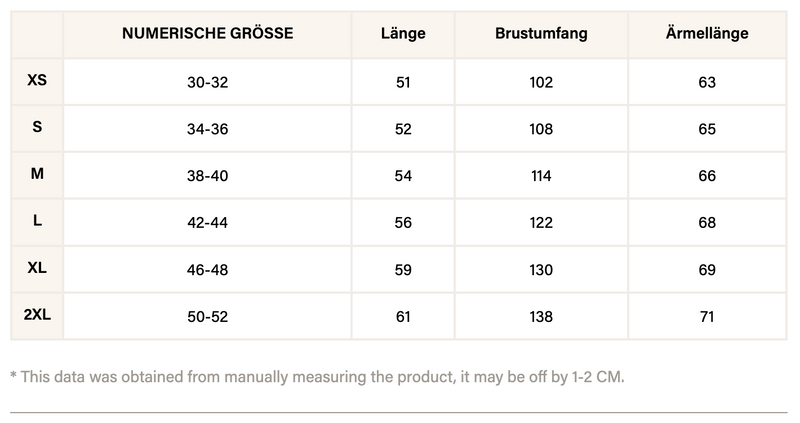Image resolution: width=800 pixels, height=423 pixels.
Task: Click the 30-32 numeric size cell
Action: click(x=208, y=82)
